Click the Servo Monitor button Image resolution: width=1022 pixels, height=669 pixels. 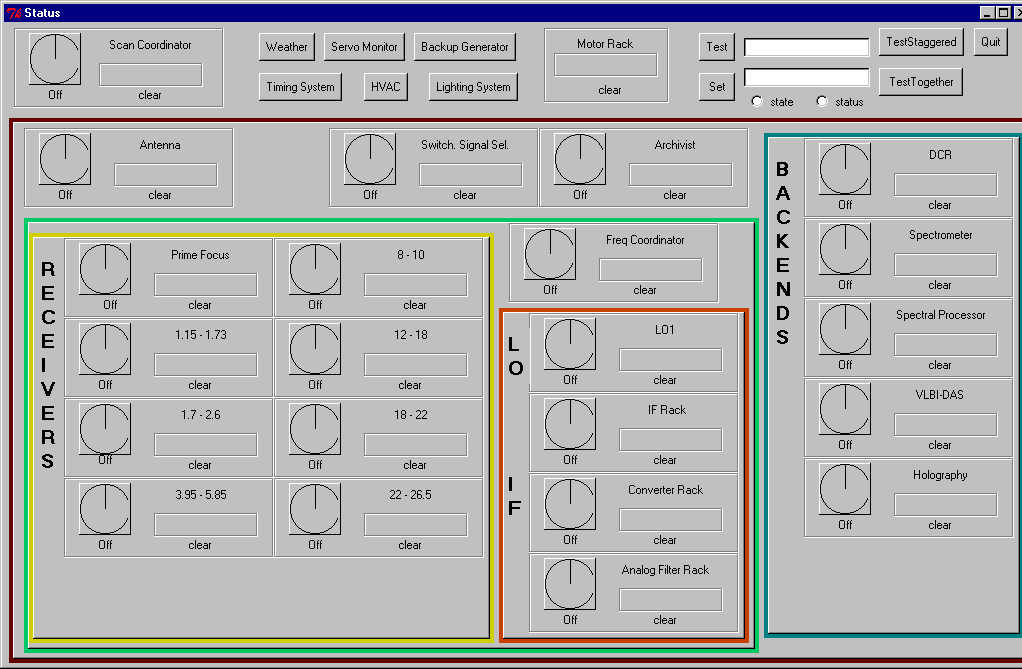point(364,46)
